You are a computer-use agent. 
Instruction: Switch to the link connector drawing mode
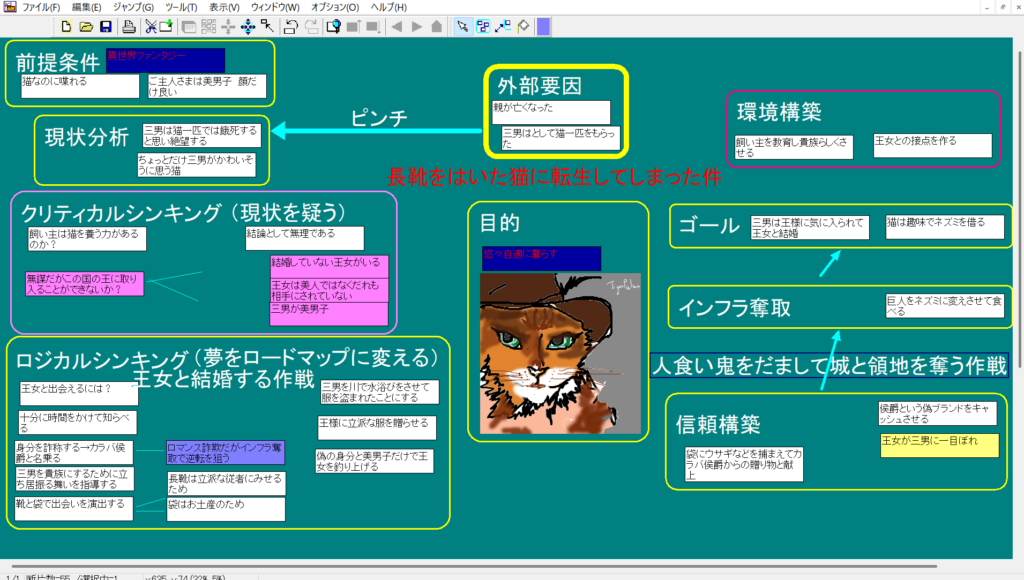[503, 26]
